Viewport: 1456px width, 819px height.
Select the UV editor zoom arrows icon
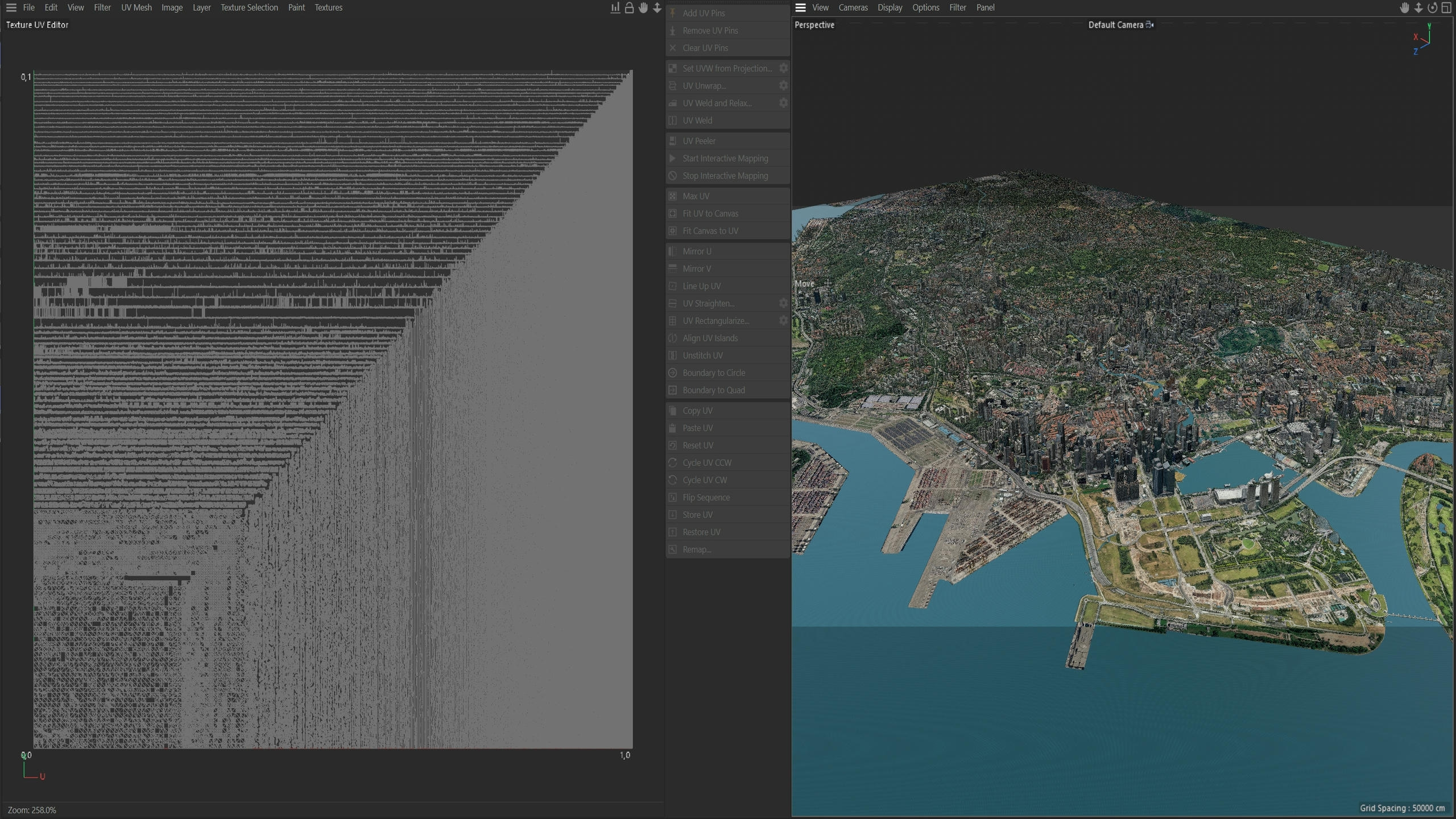657,7
